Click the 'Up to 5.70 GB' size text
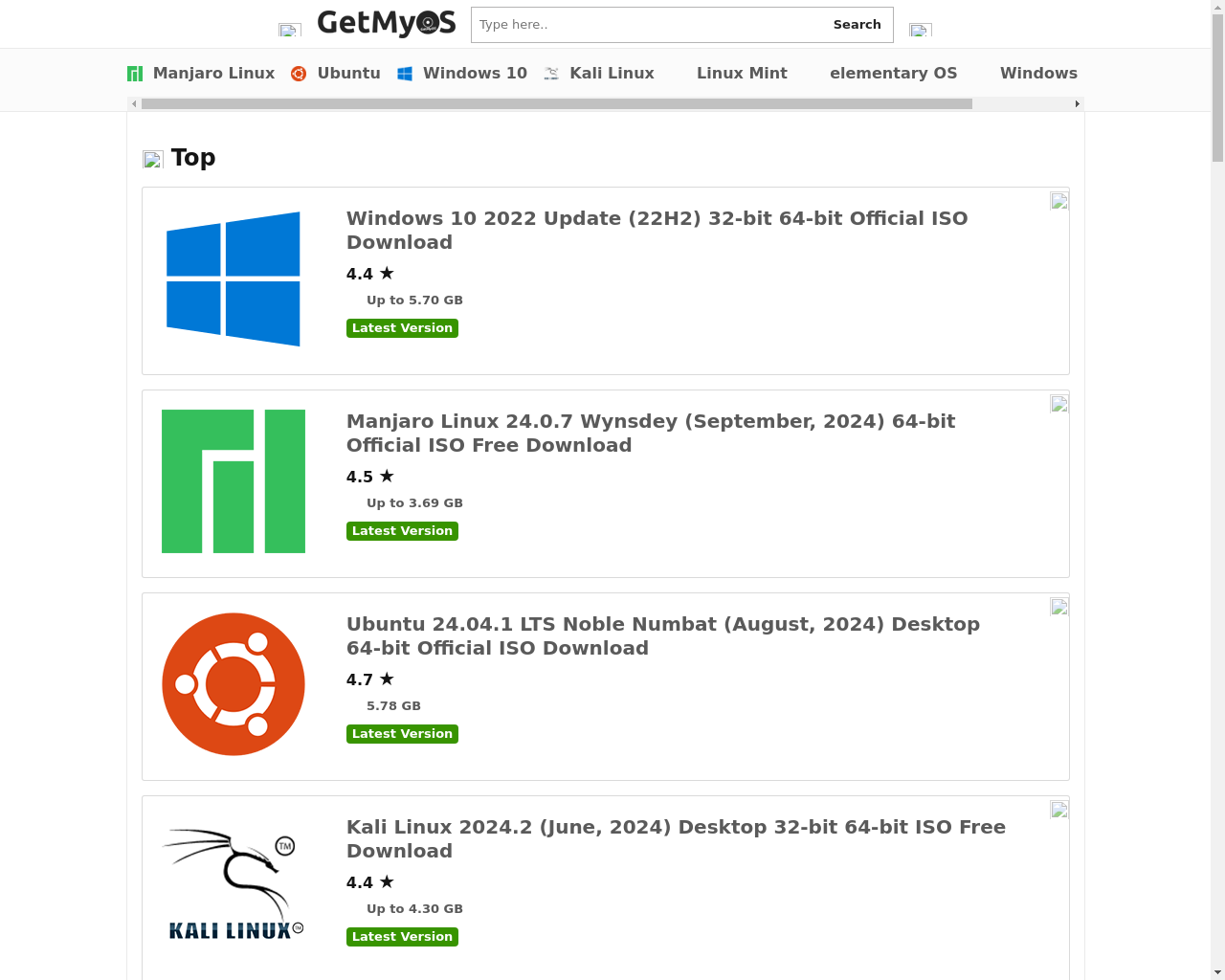Viewport: 1225px width, 980px height. click(414, 301)
